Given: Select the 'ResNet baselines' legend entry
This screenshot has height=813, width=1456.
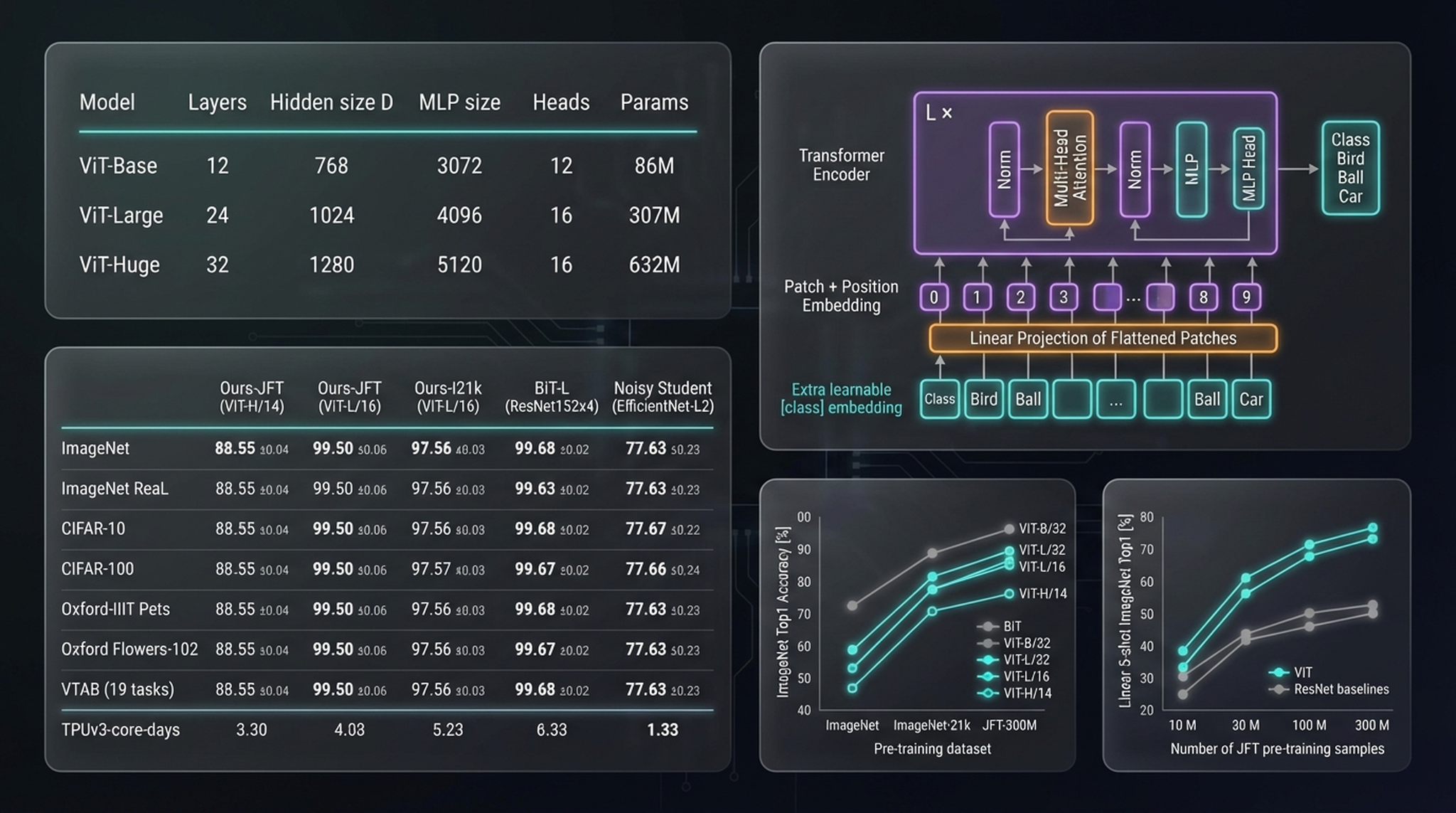Looking at the screenshot, I should point(1329,689).
